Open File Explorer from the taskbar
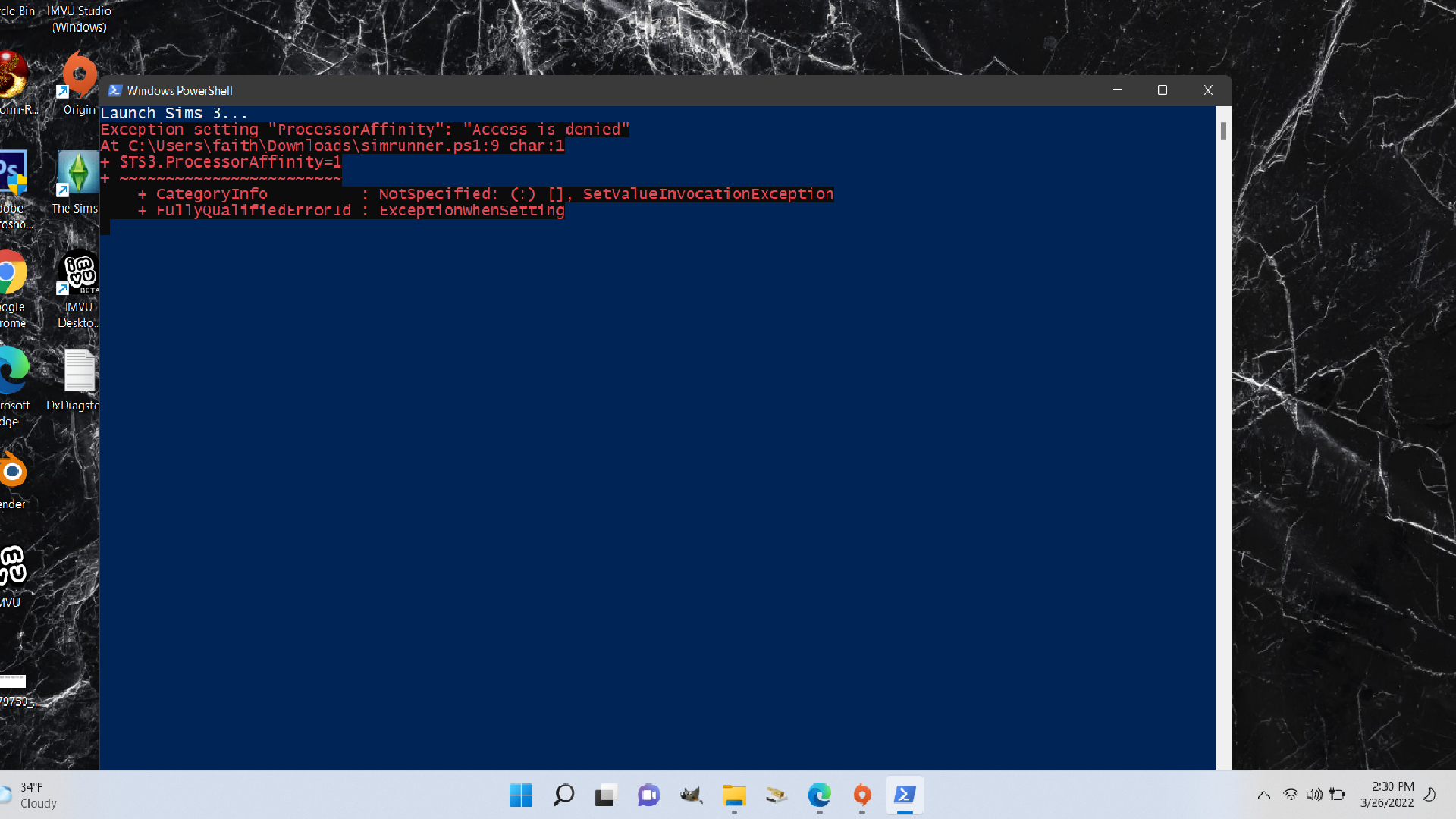1456x819 pixels. [x=733, y=795]
